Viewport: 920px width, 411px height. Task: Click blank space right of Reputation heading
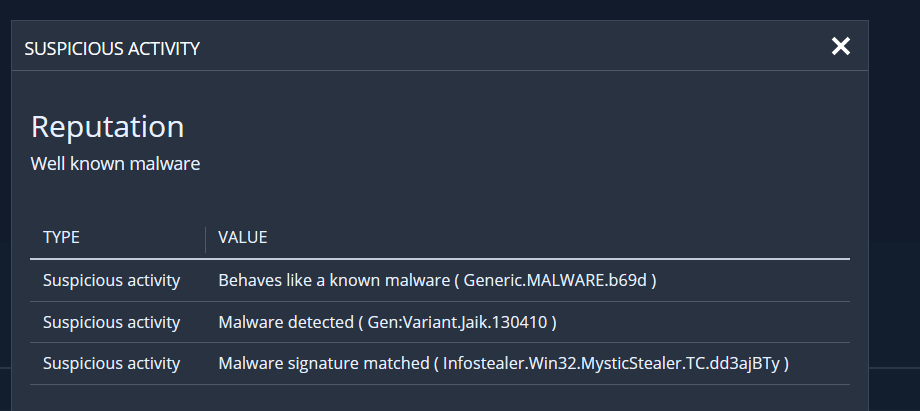coord(500,126)
